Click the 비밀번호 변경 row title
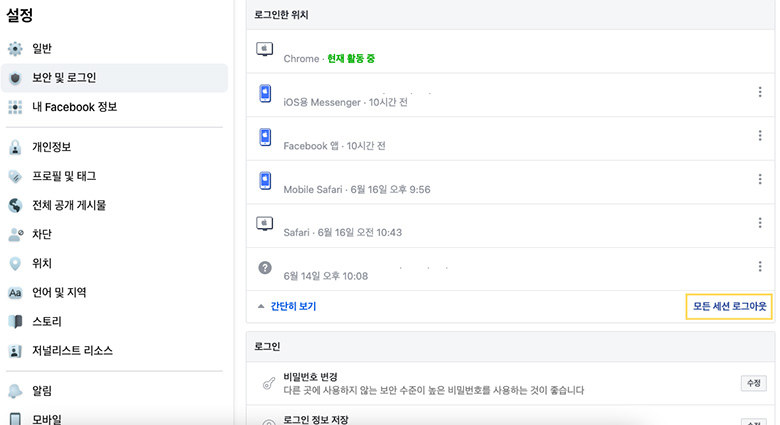 310,377
